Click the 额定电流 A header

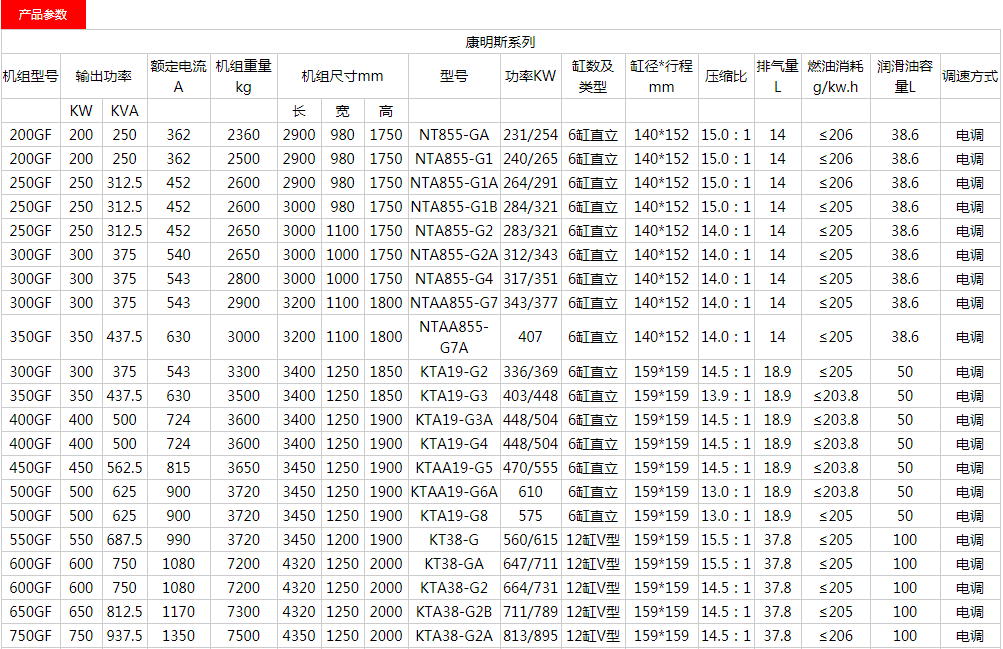point(178,76)
